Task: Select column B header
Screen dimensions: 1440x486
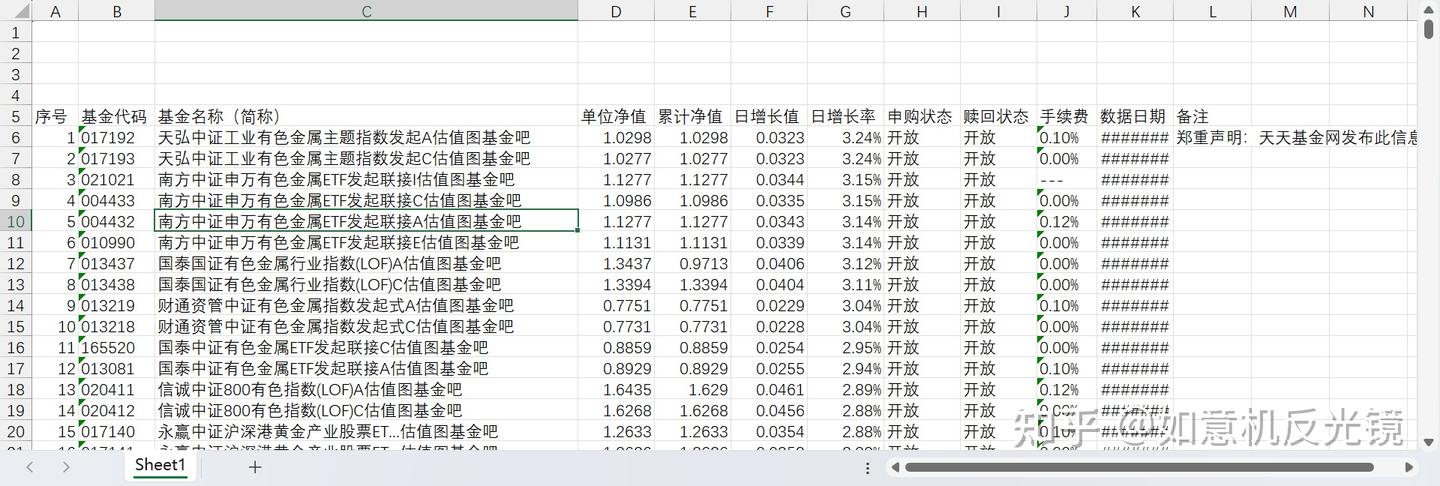Action: [x=117, y=11]
